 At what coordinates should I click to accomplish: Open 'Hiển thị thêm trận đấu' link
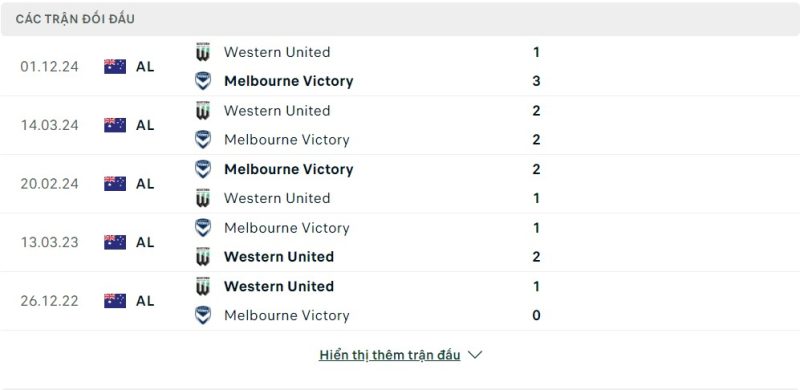pos(390,355)
